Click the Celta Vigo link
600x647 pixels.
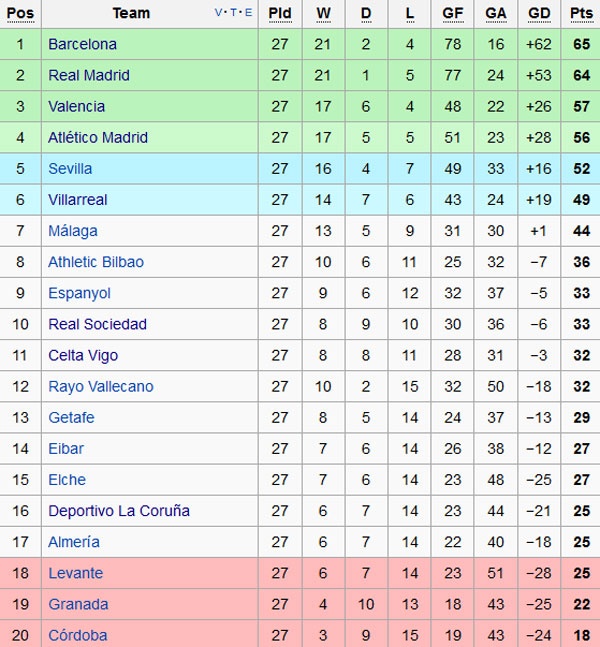click(83, 355)
